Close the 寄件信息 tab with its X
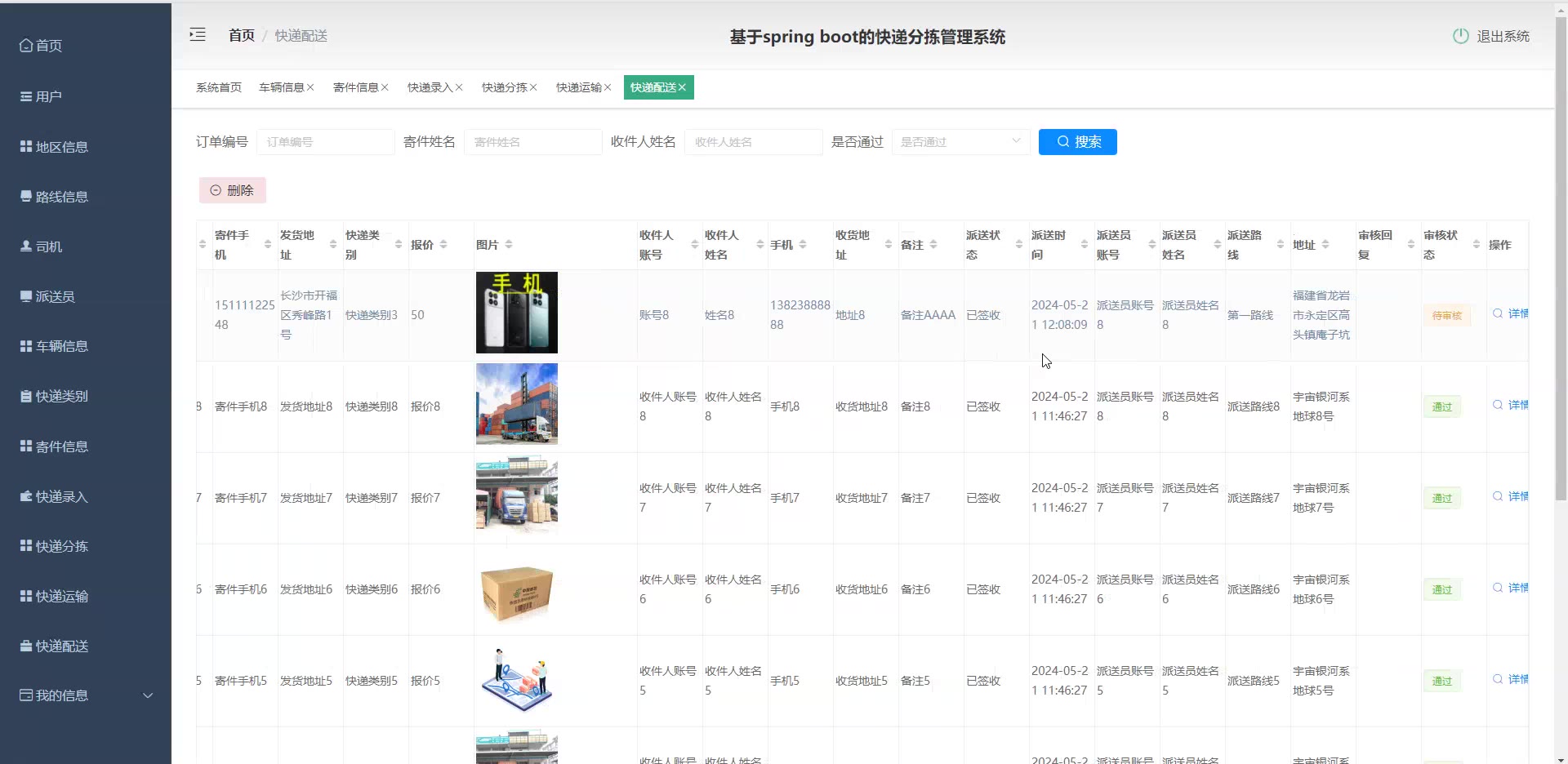The height and width of the screenshot is (764, 1568). click(385, 87)
